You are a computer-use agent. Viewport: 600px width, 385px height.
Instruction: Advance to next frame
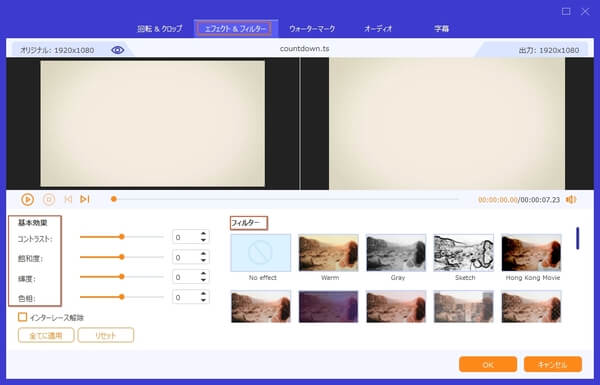(85, 199)
